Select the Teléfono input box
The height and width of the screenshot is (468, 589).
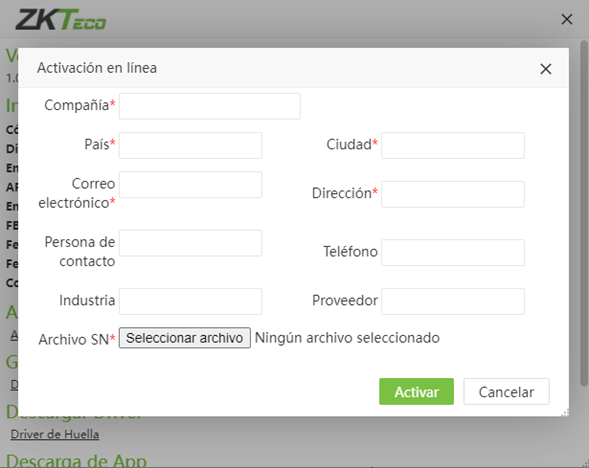point(453,252)
